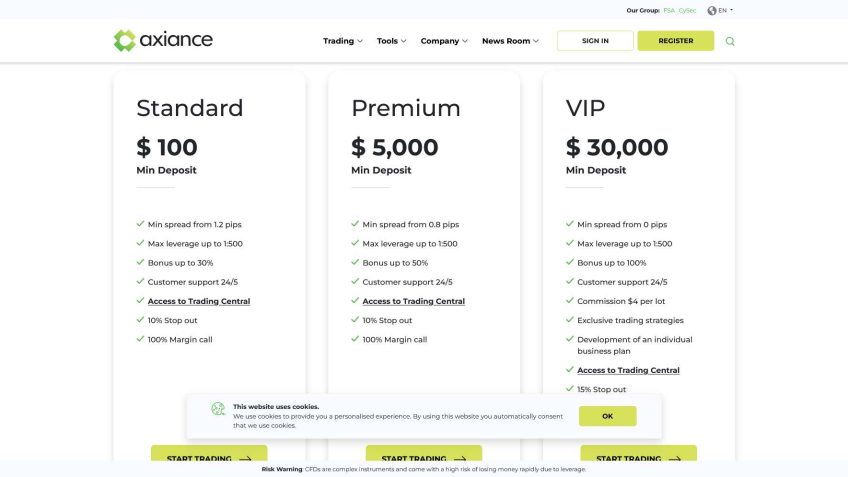Click the checkmark beside Commission $4 per lot
The height and width of the screenshot is (477, 848).
tap(569, 301)
